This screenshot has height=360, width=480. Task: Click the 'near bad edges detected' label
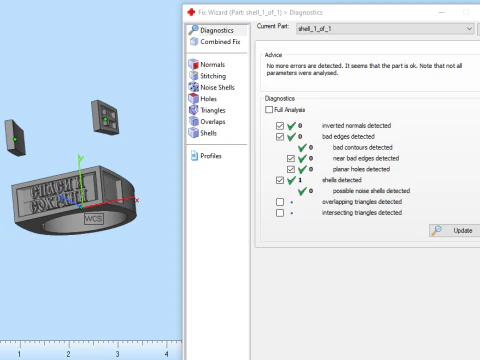(366, 158)
